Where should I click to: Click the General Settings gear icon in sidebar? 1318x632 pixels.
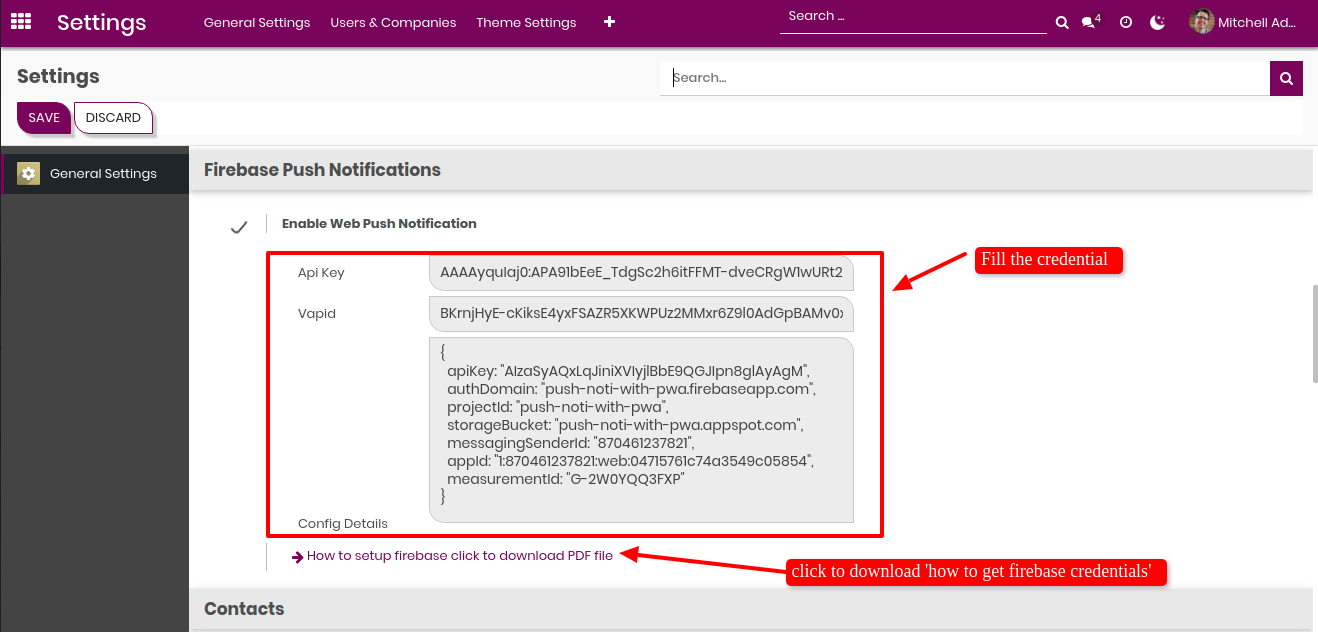point(28,173)
